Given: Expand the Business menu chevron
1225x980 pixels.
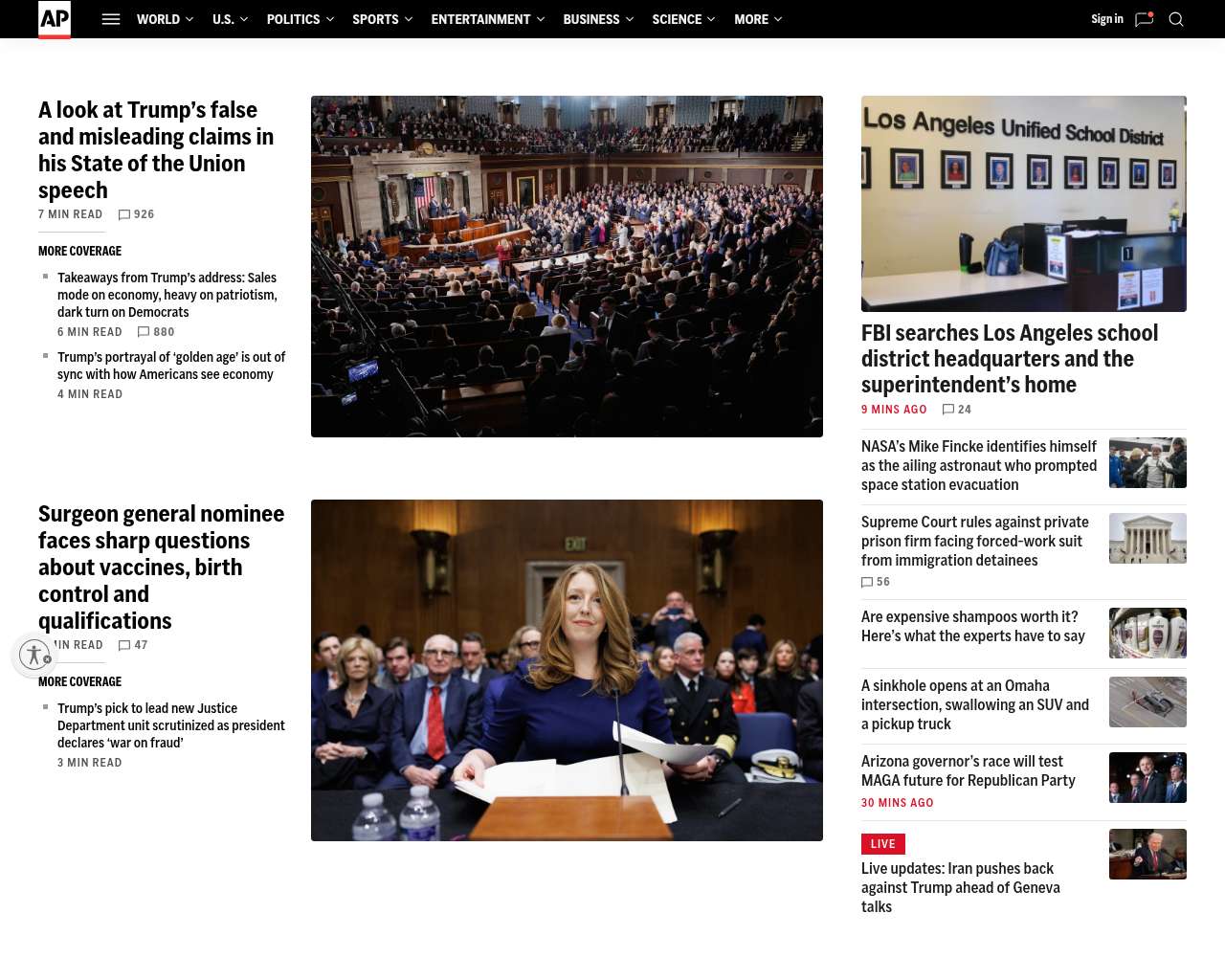Looking at the screenshot, I should (x=630, y=19).
